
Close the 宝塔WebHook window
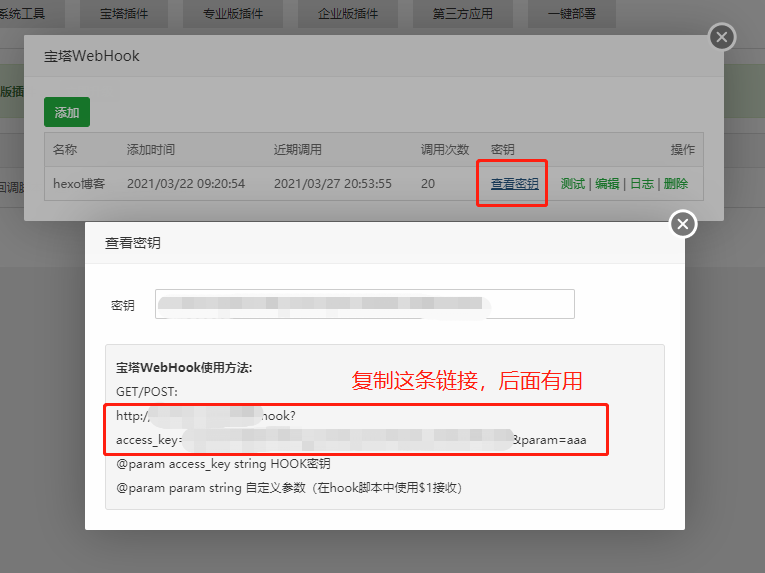(x=721, y=38)
